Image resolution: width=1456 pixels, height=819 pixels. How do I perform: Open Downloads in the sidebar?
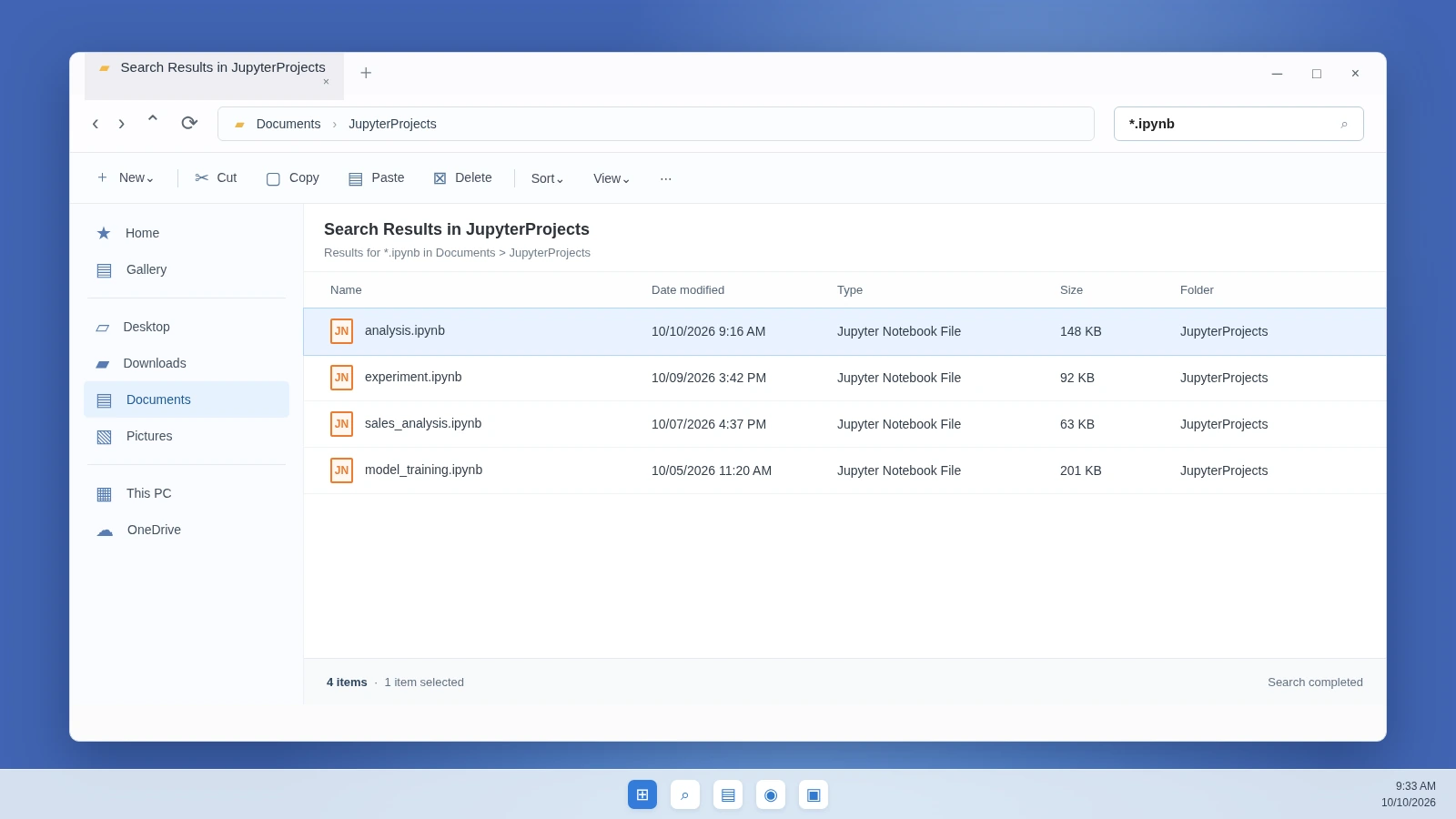click(x=187, y=363)
